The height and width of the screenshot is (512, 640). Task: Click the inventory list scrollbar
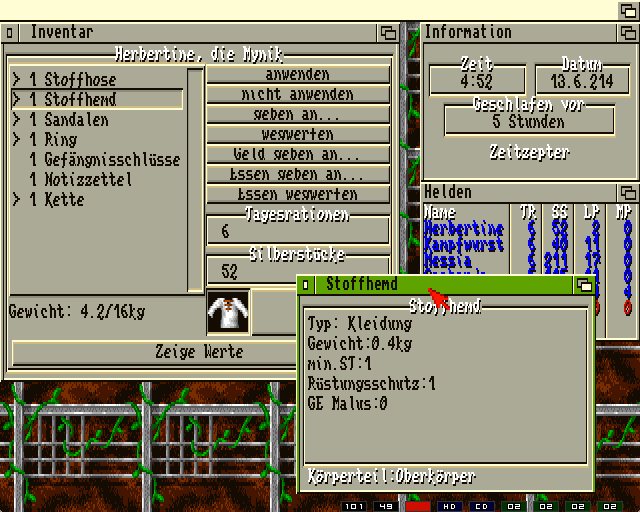(x=195, y=180)
